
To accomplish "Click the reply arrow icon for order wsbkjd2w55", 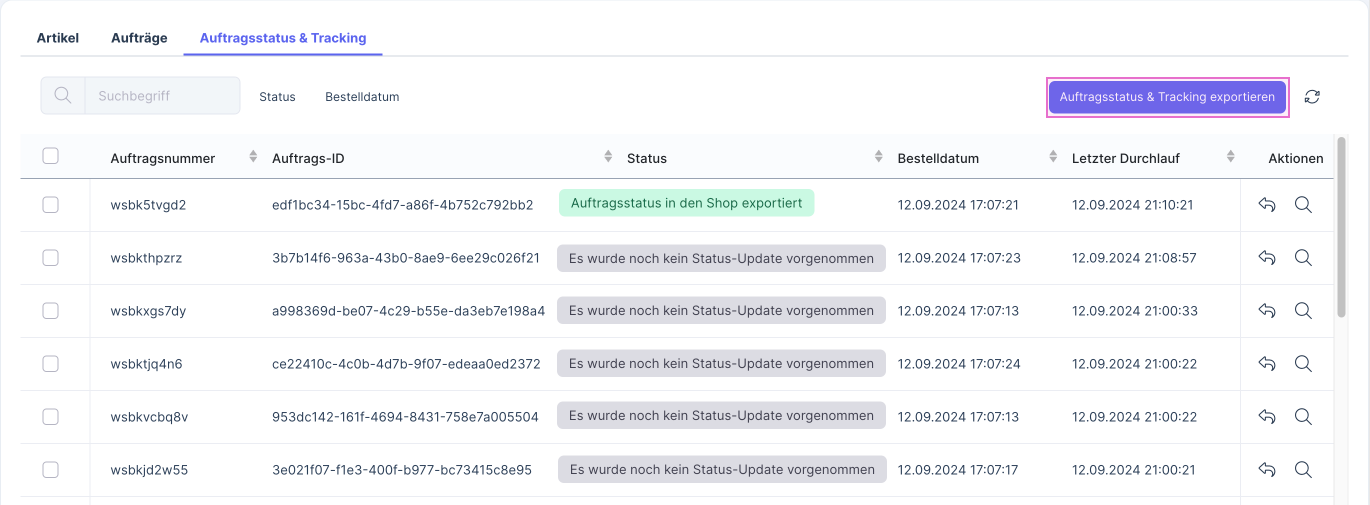I will (x=1267, y=470).
